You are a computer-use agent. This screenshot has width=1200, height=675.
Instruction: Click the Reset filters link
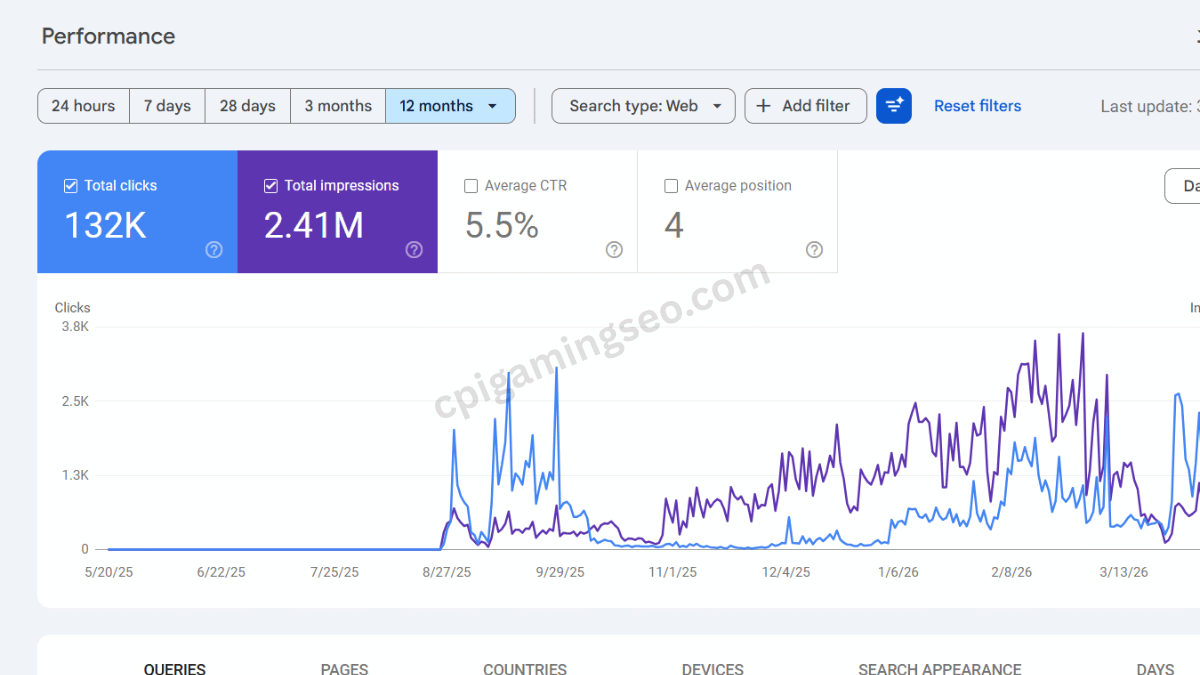(977, 106)
